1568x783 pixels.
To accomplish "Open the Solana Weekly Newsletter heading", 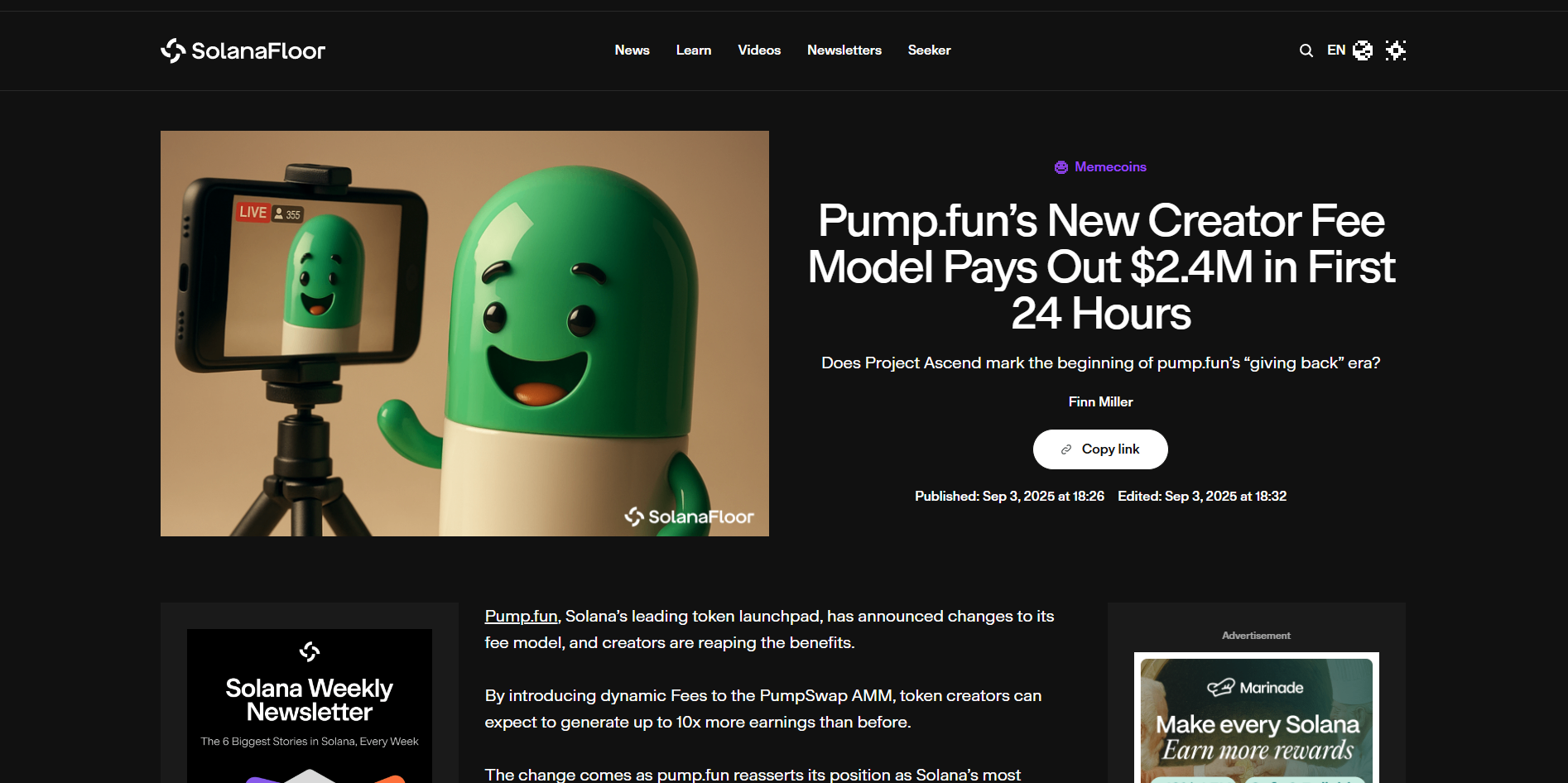I will (310, 700).
